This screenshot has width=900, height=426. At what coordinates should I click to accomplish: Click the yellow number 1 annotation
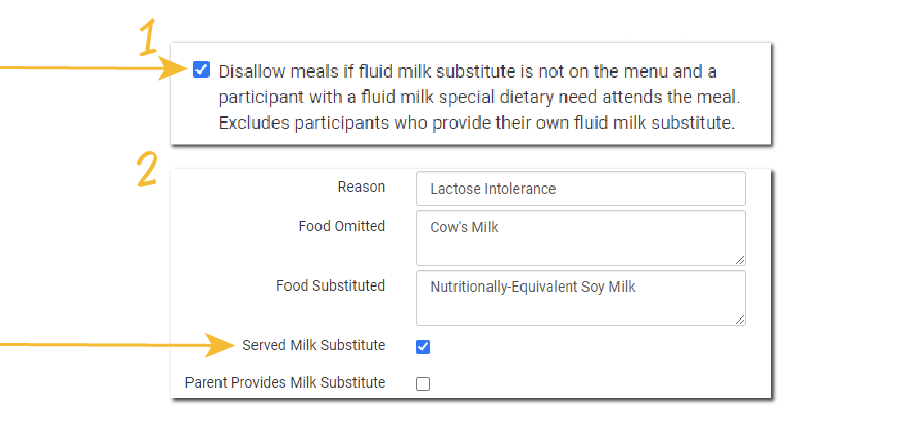pyautogui.click(x=148, y=39)
